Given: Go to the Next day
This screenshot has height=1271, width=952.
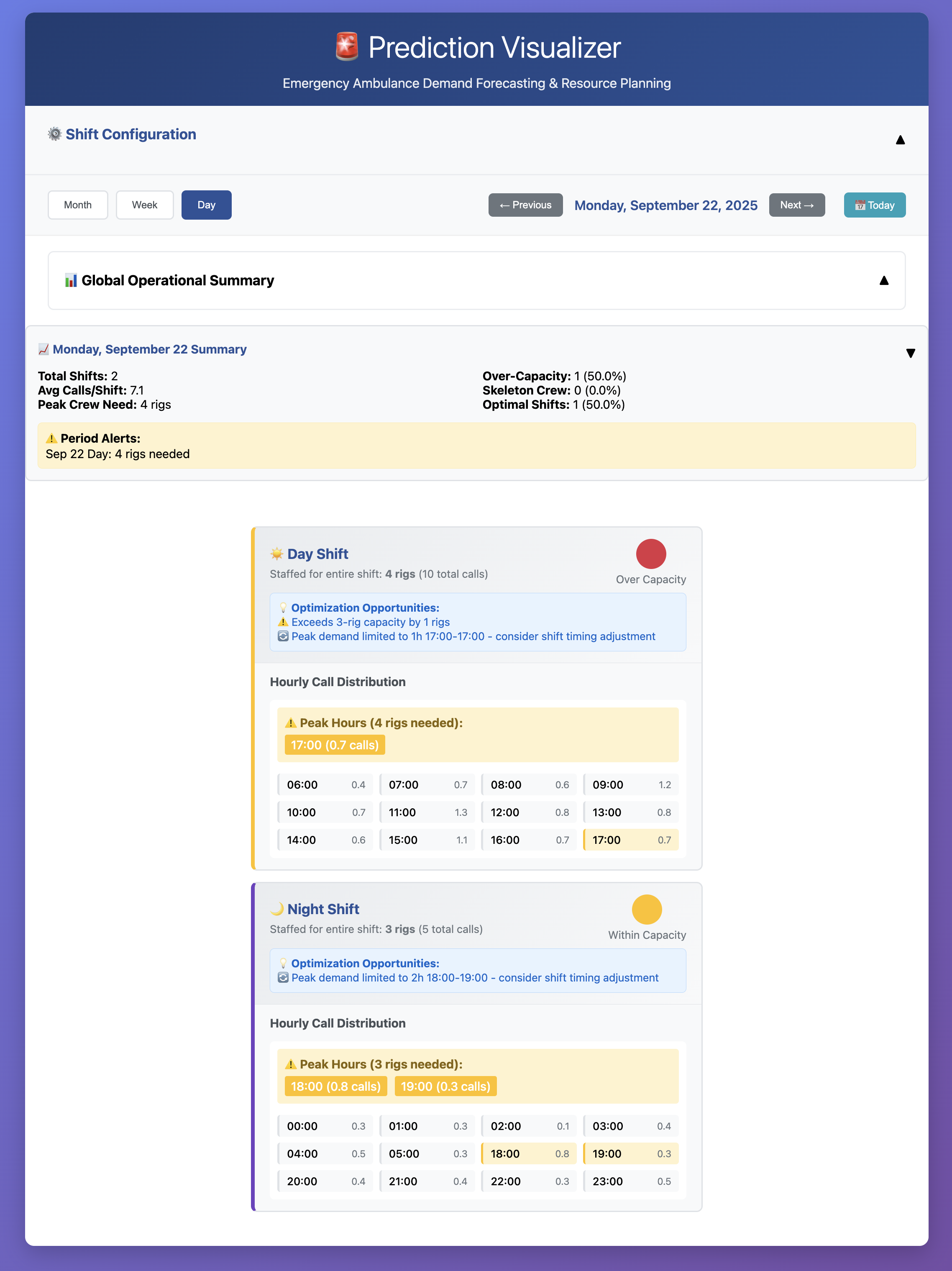Looking at the screenshot, I should point(796,205).
